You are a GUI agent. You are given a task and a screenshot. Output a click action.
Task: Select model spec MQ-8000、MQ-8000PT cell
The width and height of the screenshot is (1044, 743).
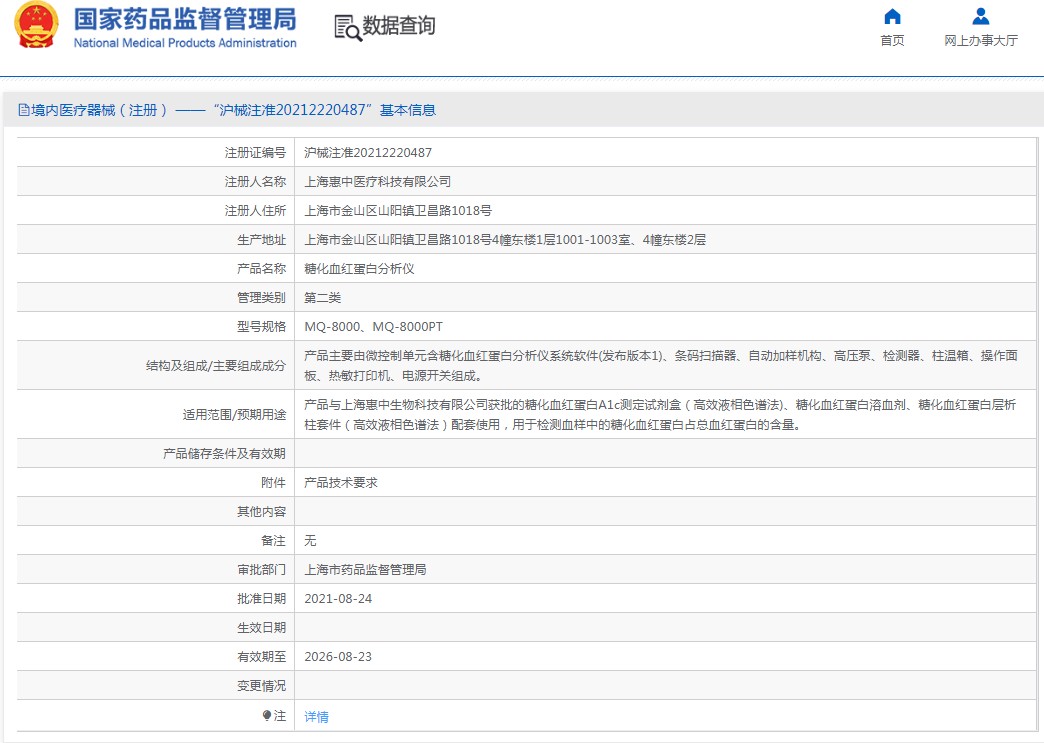[x=373, y=327]
